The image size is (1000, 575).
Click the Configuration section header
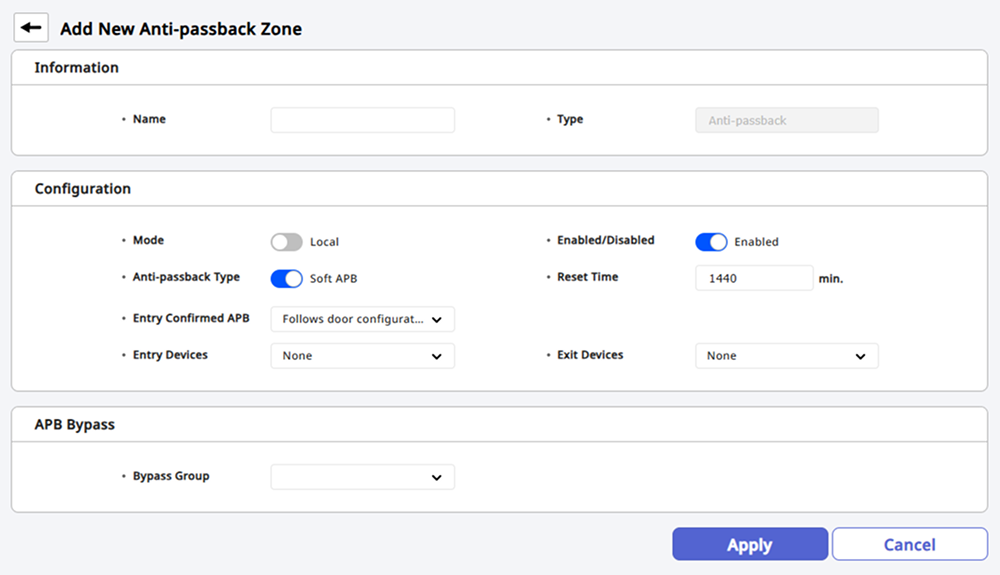tap(82, 188)
